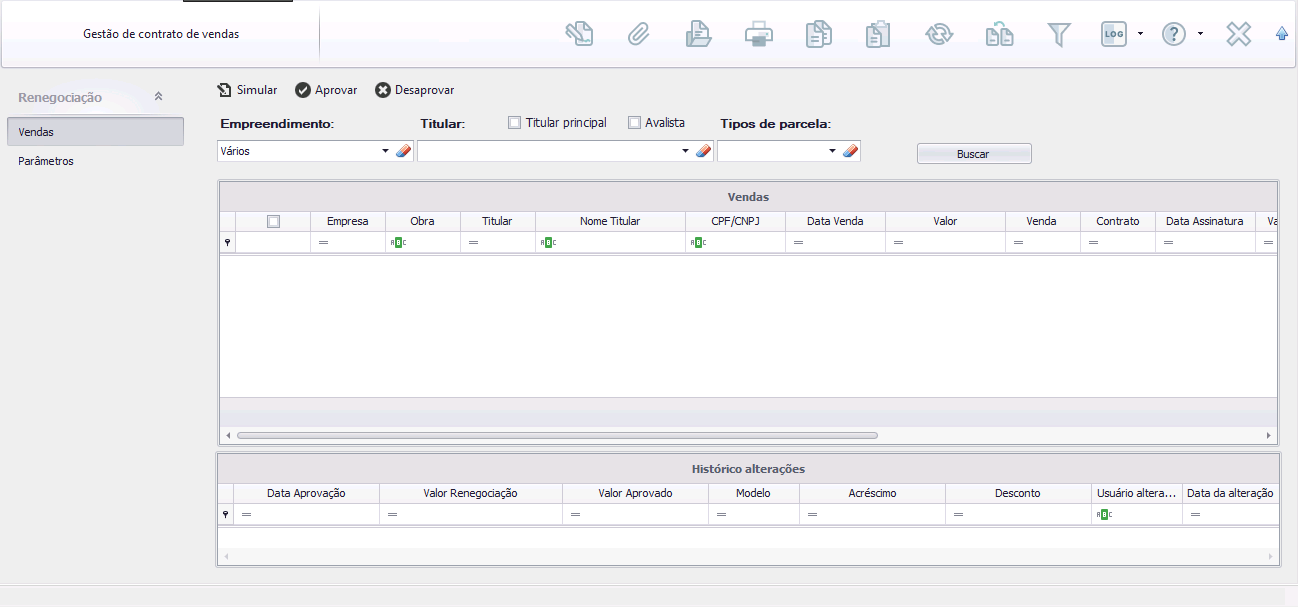Select Vendas in the side menu

point(95,132)
